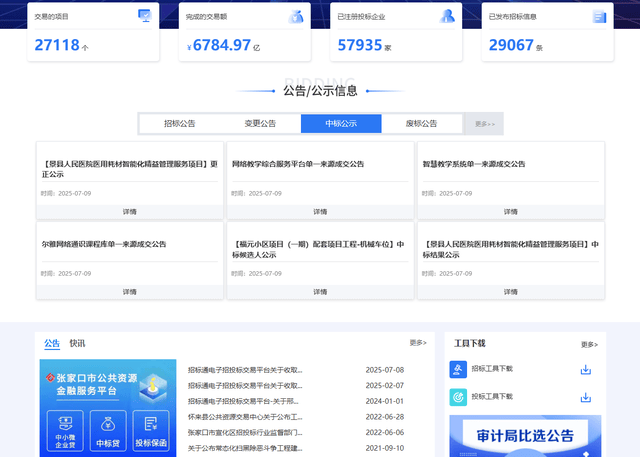Click the user icon on the 已注册投标企业 card
This screenshot has height=457, width=640.
(448, 16)
